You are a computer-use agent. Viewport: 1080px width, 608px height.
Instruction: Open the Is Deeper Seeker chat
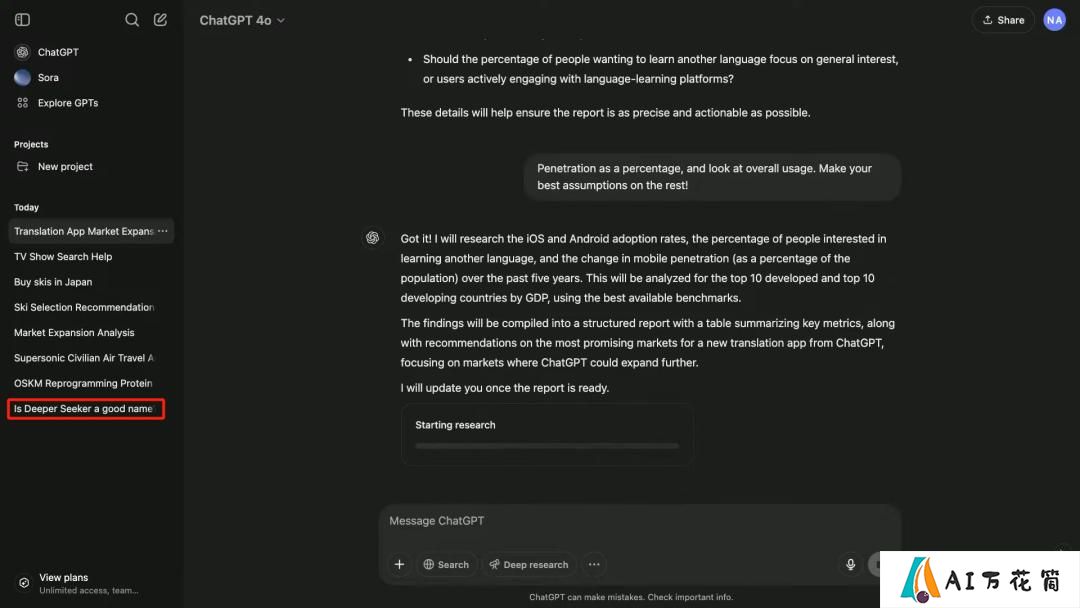86,408
